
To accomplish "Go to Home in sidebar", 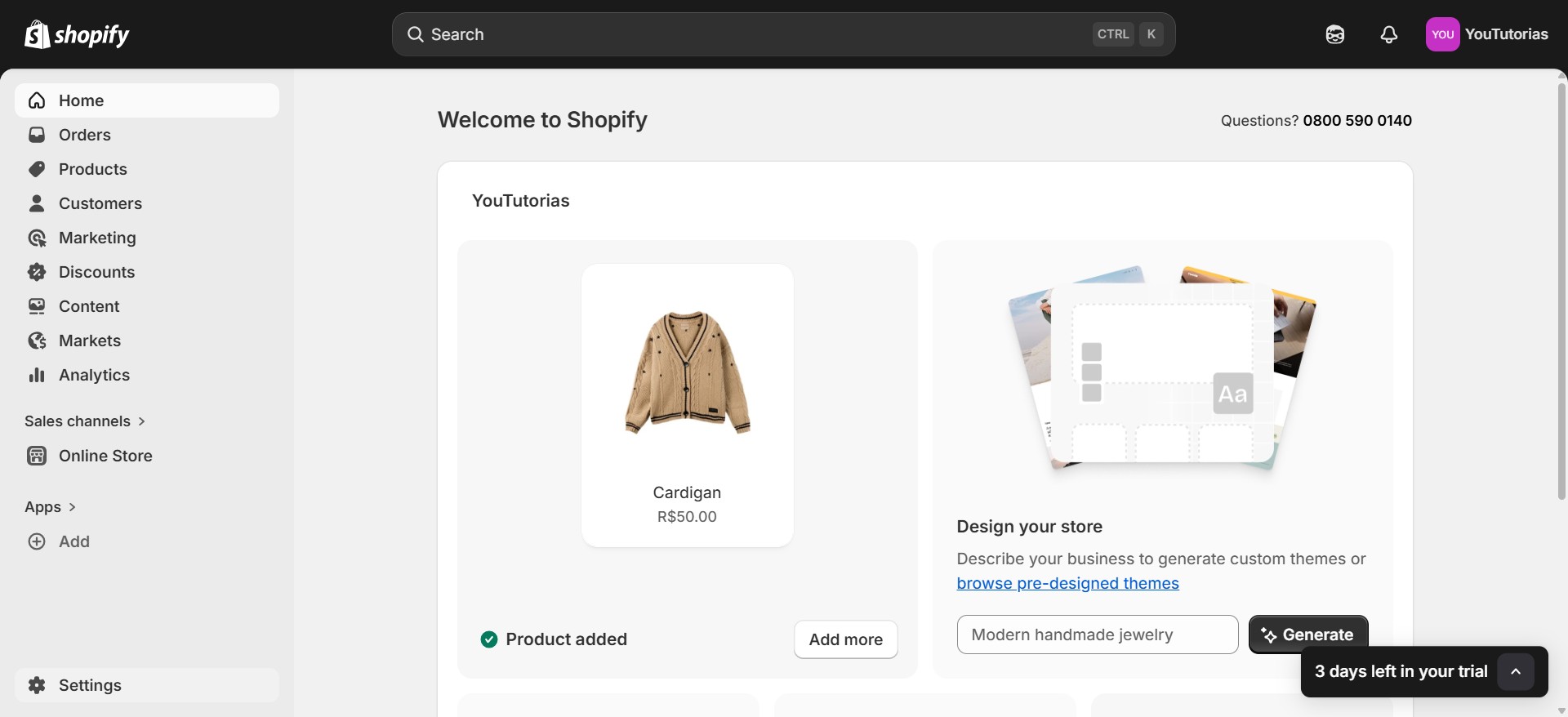I will [147, 100].
